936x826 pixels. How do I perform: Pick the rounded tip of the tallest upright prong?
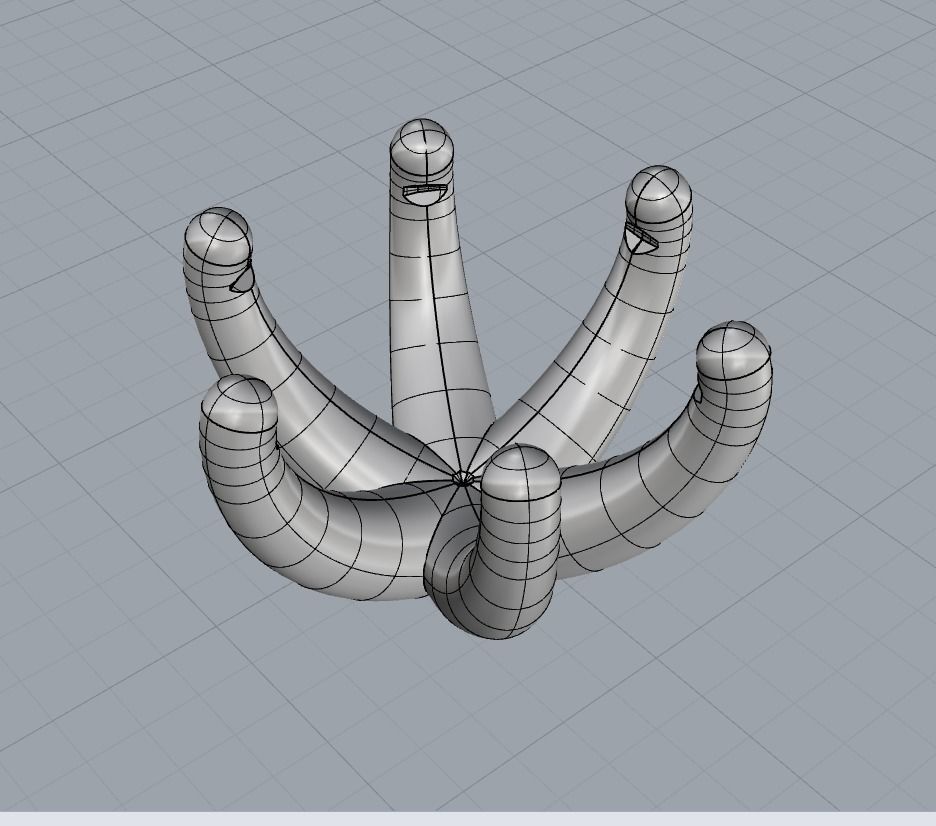pyautogui.click(x=422, y=149)
